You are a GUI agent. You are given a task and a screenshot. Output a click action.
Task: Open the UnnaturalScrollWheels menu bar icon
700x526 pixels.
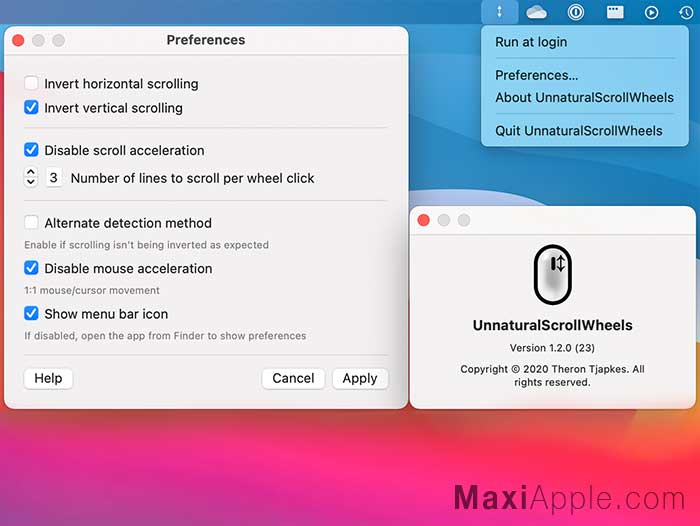click(x=500, y=12)
